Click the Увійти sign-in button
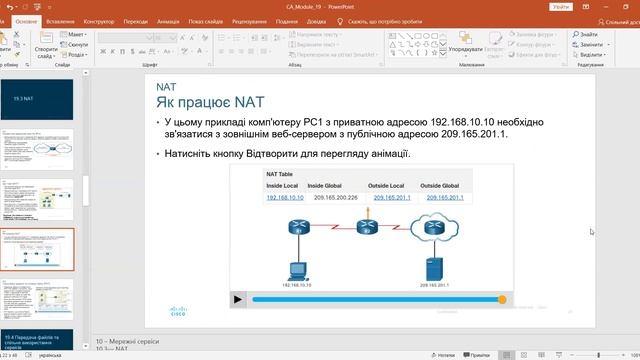This screenshot has width=640, height=360. 561,7
